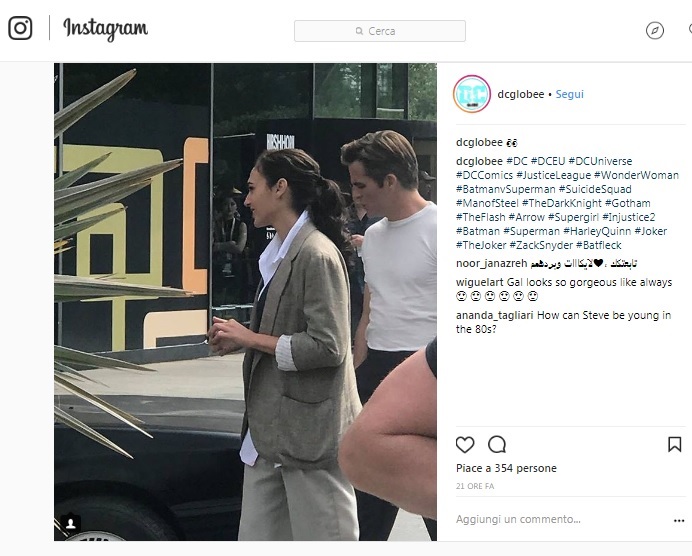Click the comment speech bubble icon

pos(497,444)
